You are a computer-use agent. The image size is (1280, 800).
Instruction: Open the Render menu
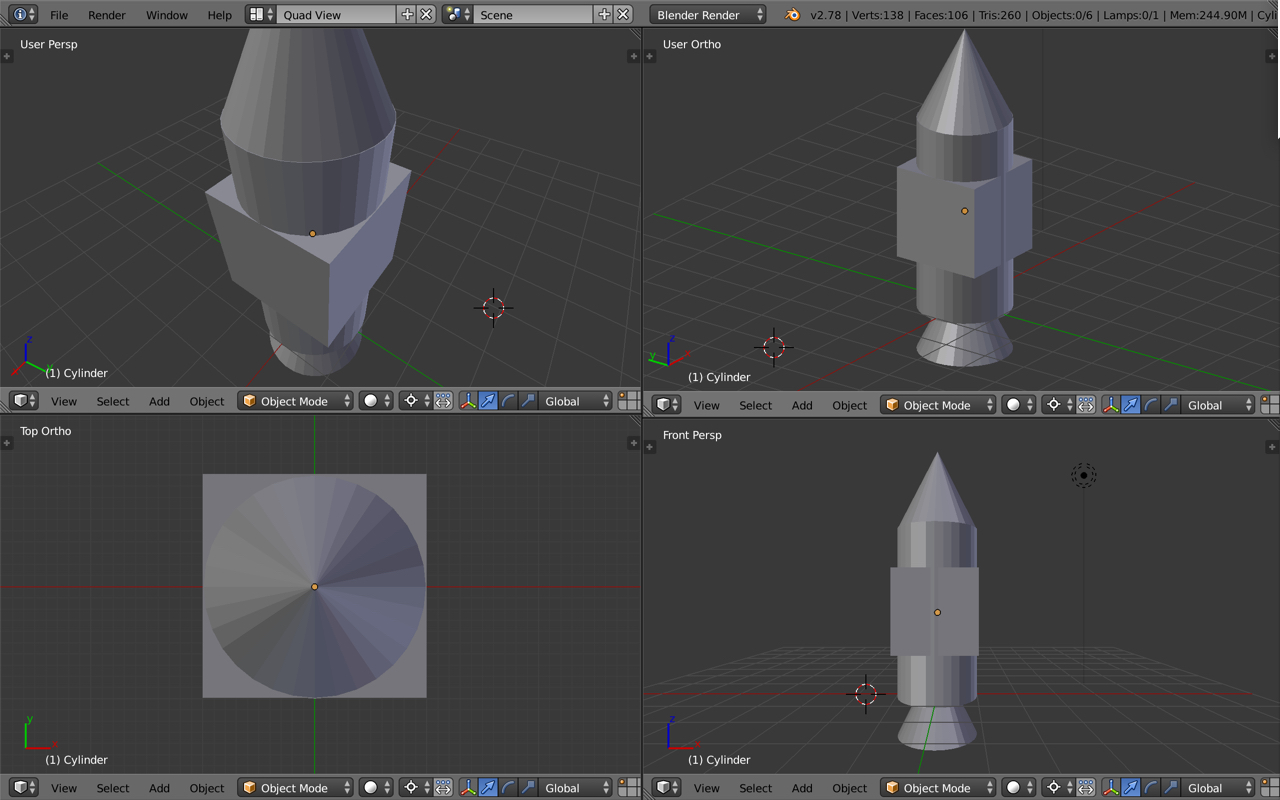pyautogui.click(x=107, y=15)
